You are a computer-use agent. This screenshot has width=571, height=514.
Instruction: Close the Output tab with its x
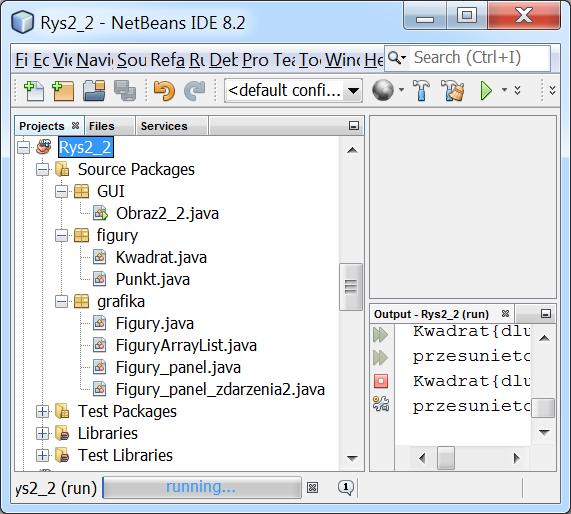point(505,314)
